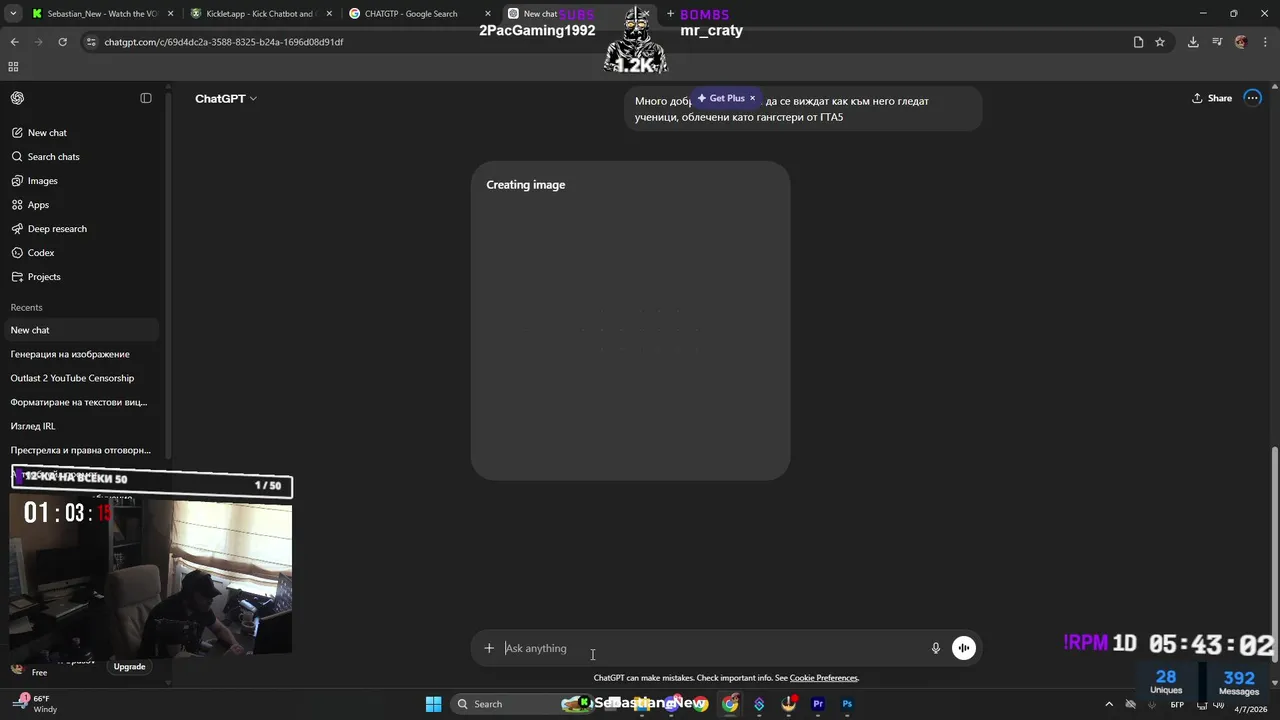Select the current New chat in Recents
This screenshot has width=1280, height=720.
pyautogui.click(x=83, y=330)
